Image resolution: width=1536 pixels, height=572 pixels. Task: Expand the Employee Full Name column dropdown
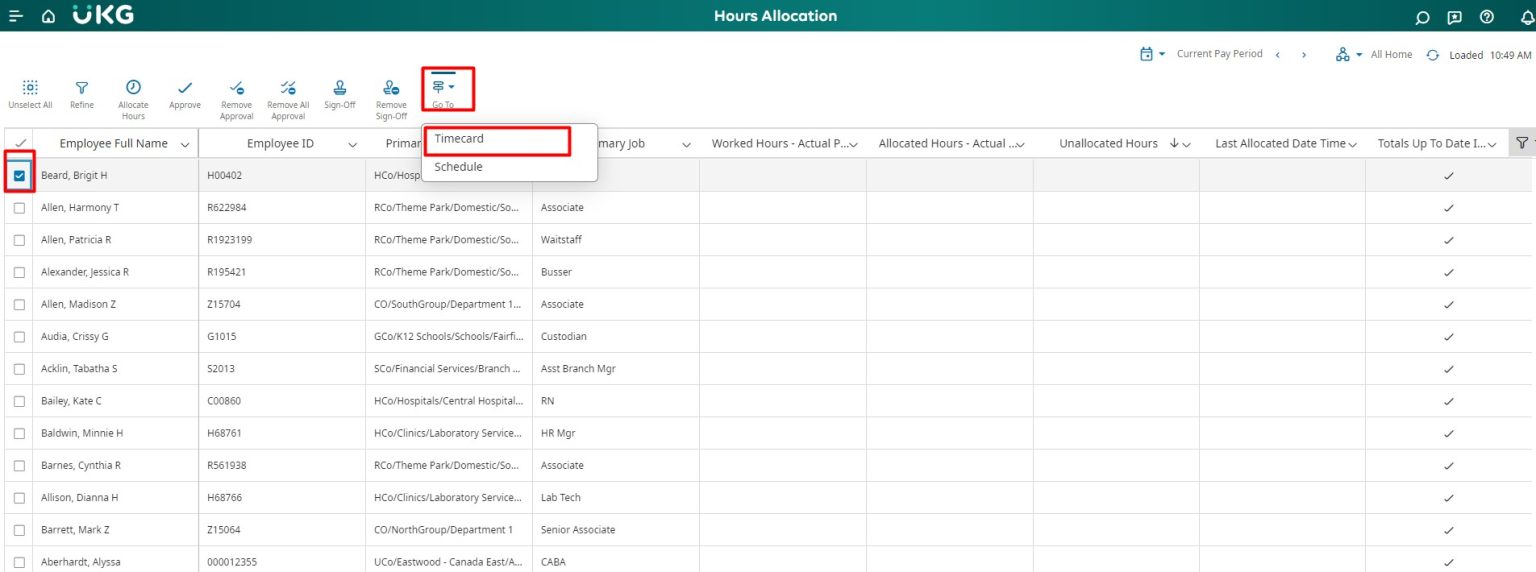point(184,144)
